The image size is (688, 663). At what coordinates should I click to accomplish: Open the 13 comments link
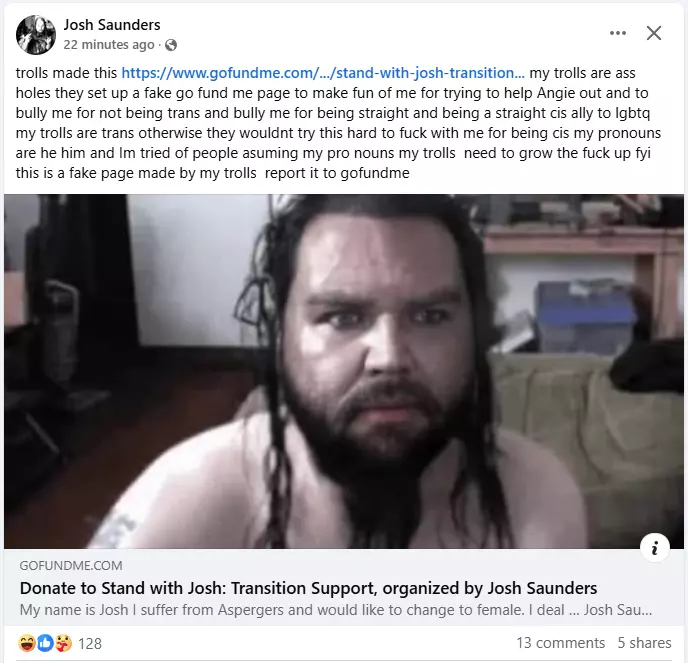560,643
